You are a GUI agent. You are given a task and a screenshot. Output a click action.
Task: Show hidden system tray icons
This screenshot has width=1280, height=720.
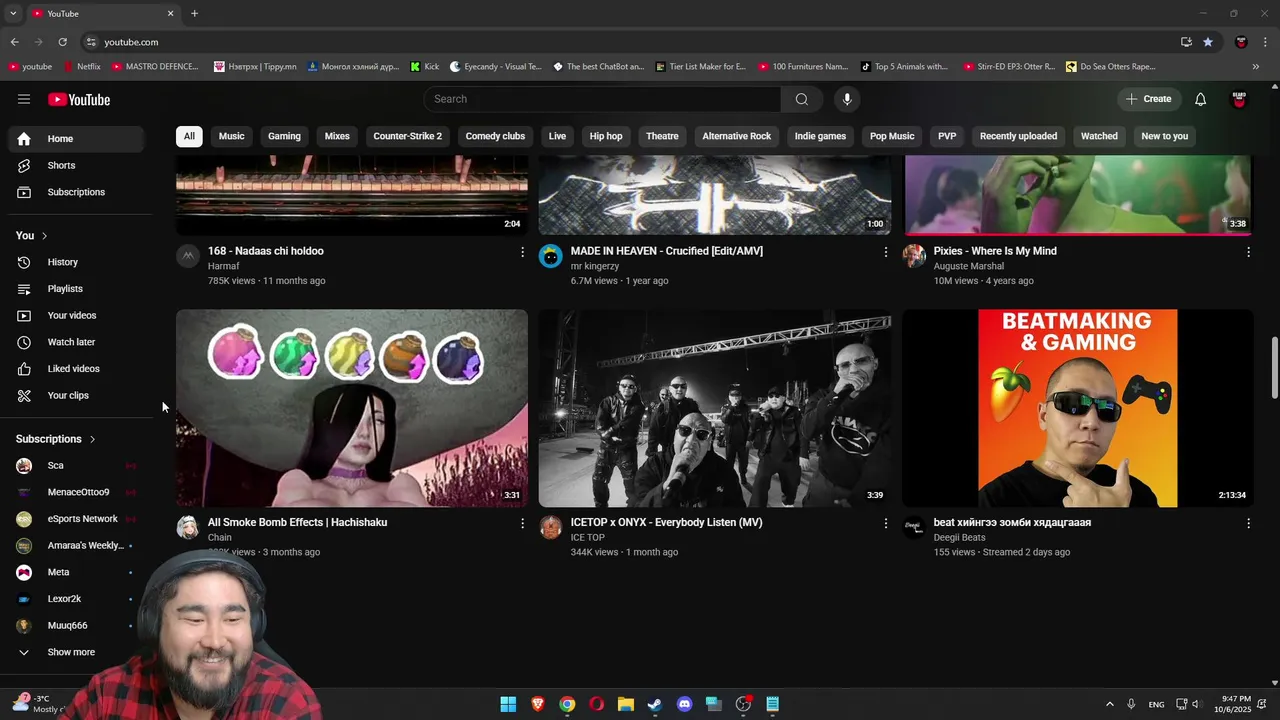tap(1109, 704)
